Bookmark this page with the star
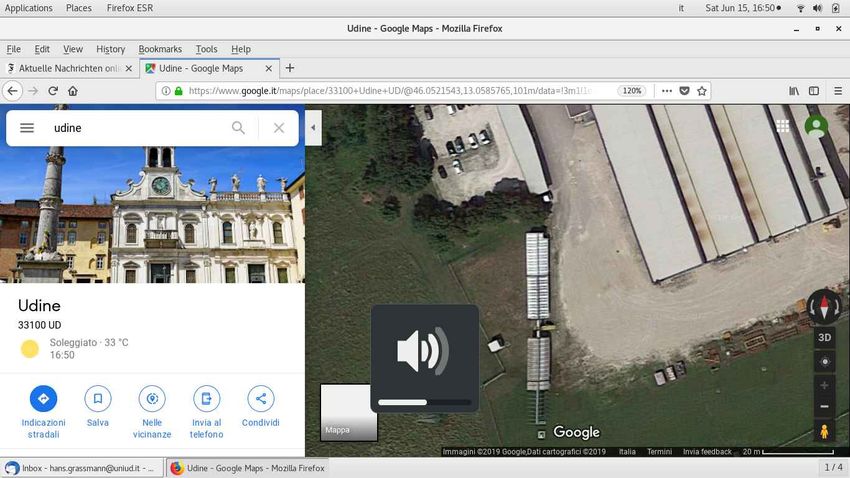 tap(701, 91)
